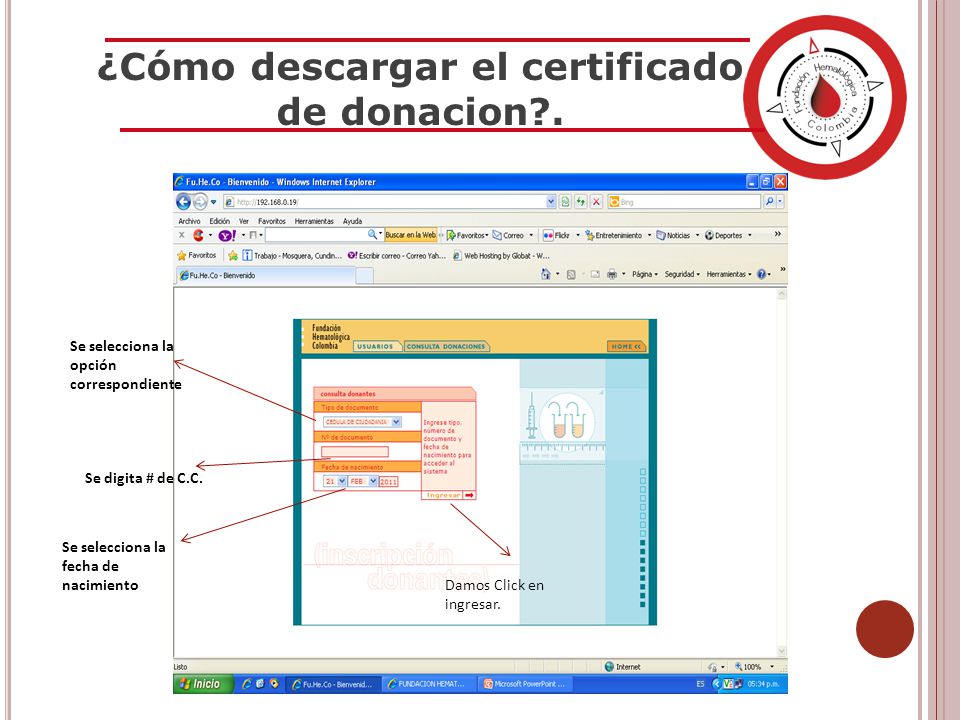Open Tipo de documento dropdown
960x720 pixels.
(x=396, y=422)
